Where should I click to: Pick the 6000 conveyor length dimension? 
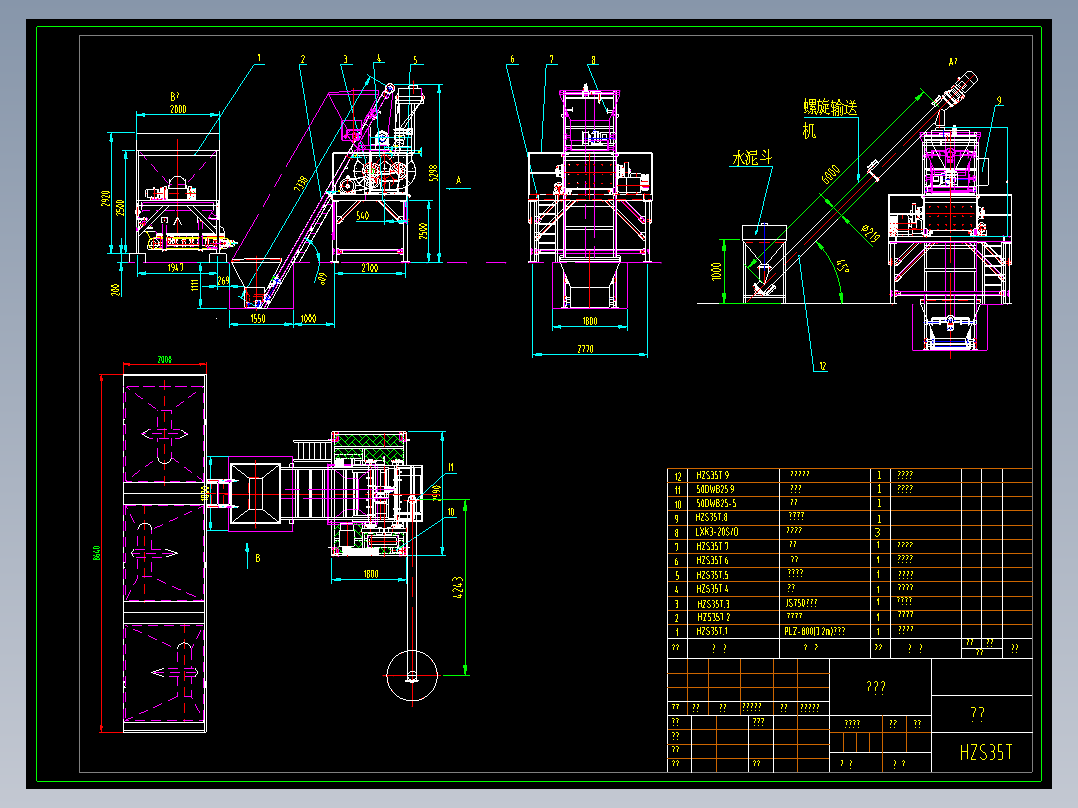point(830,175)
